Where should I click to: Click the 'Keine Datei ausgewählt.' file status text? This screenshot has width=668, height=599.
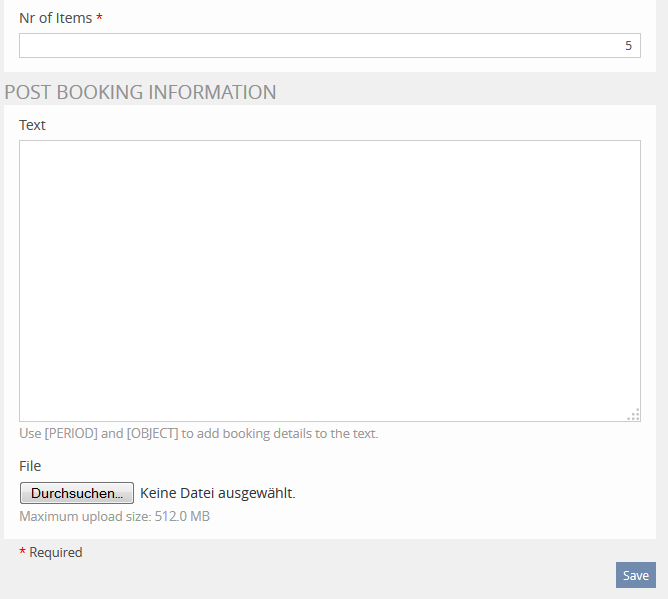[x=218, y=493]
